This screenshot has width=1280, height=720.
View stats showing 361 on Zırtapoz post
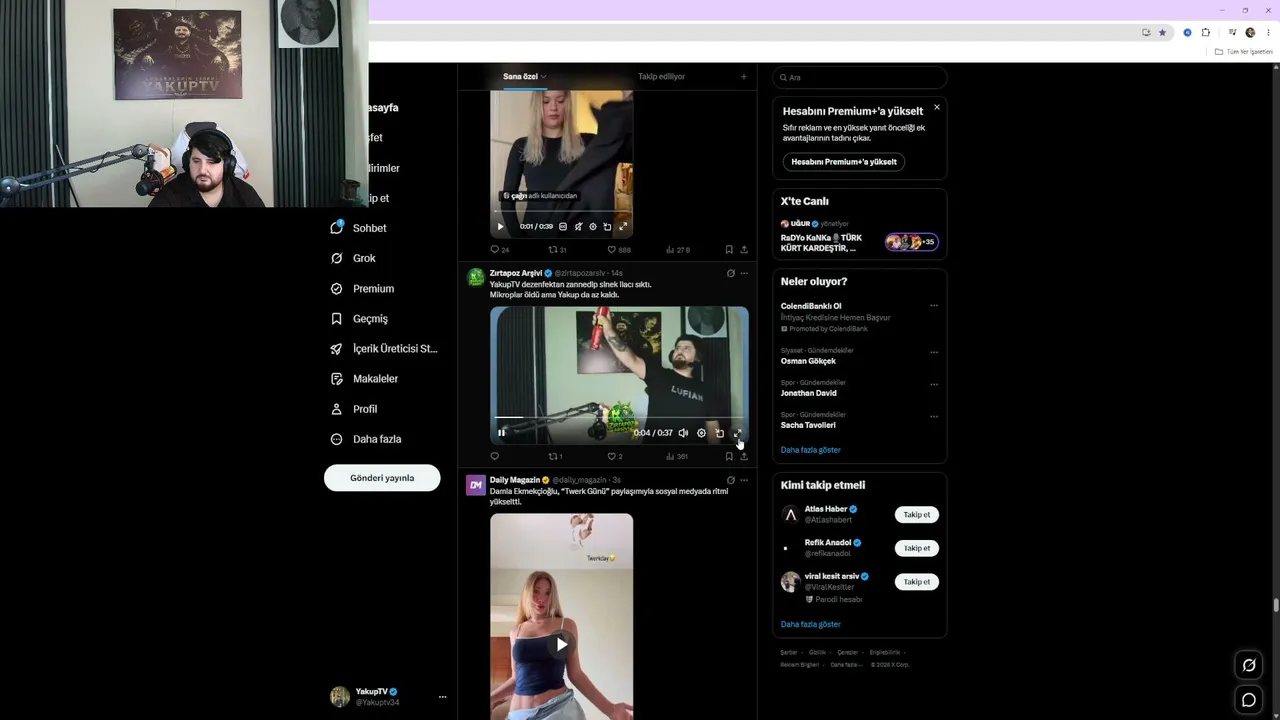pyautogui.click(x=677, y=456)
